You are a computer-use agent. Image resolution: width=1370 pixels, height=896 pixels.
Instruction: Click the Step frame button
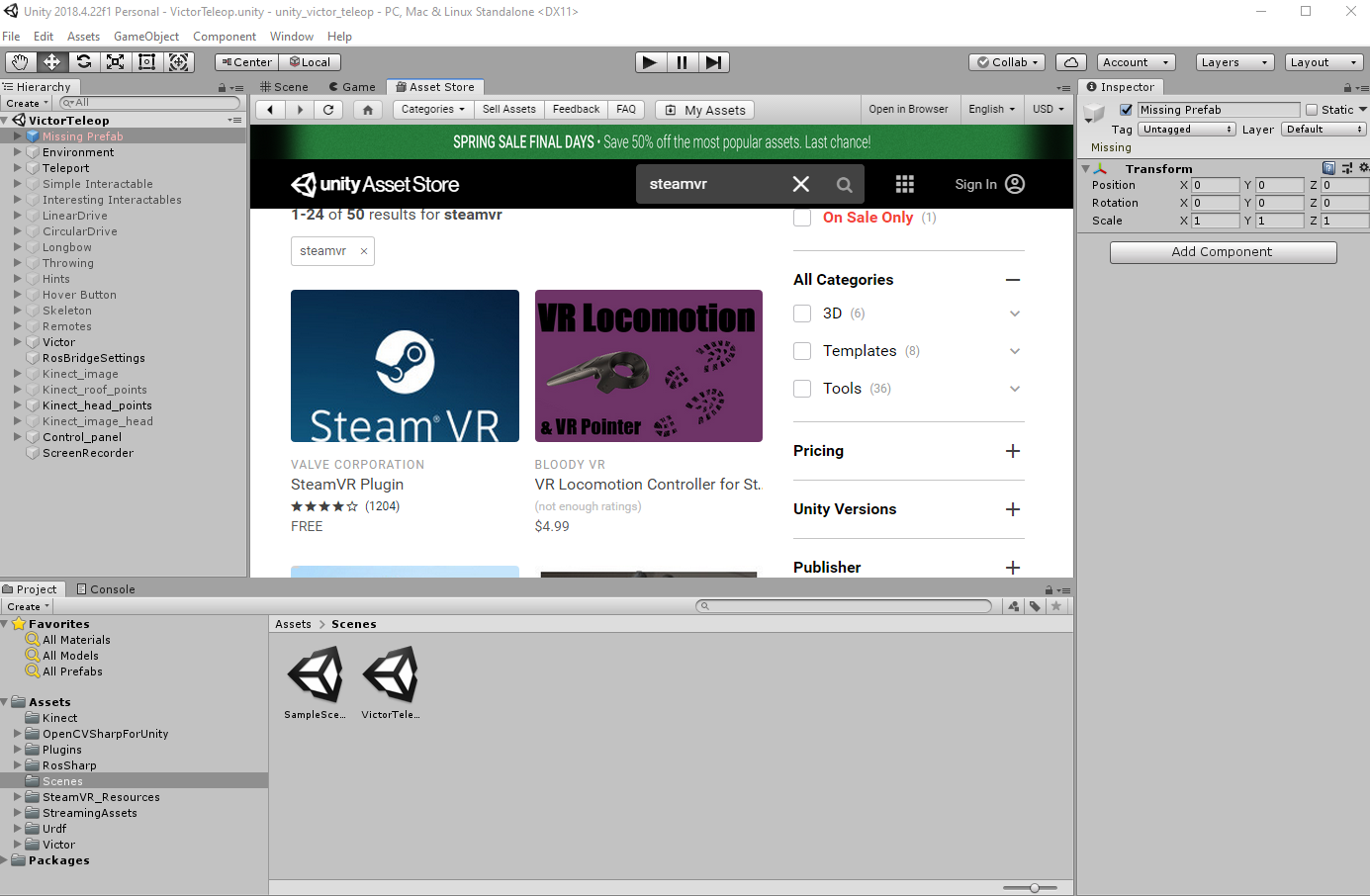[x=713, y=62]
